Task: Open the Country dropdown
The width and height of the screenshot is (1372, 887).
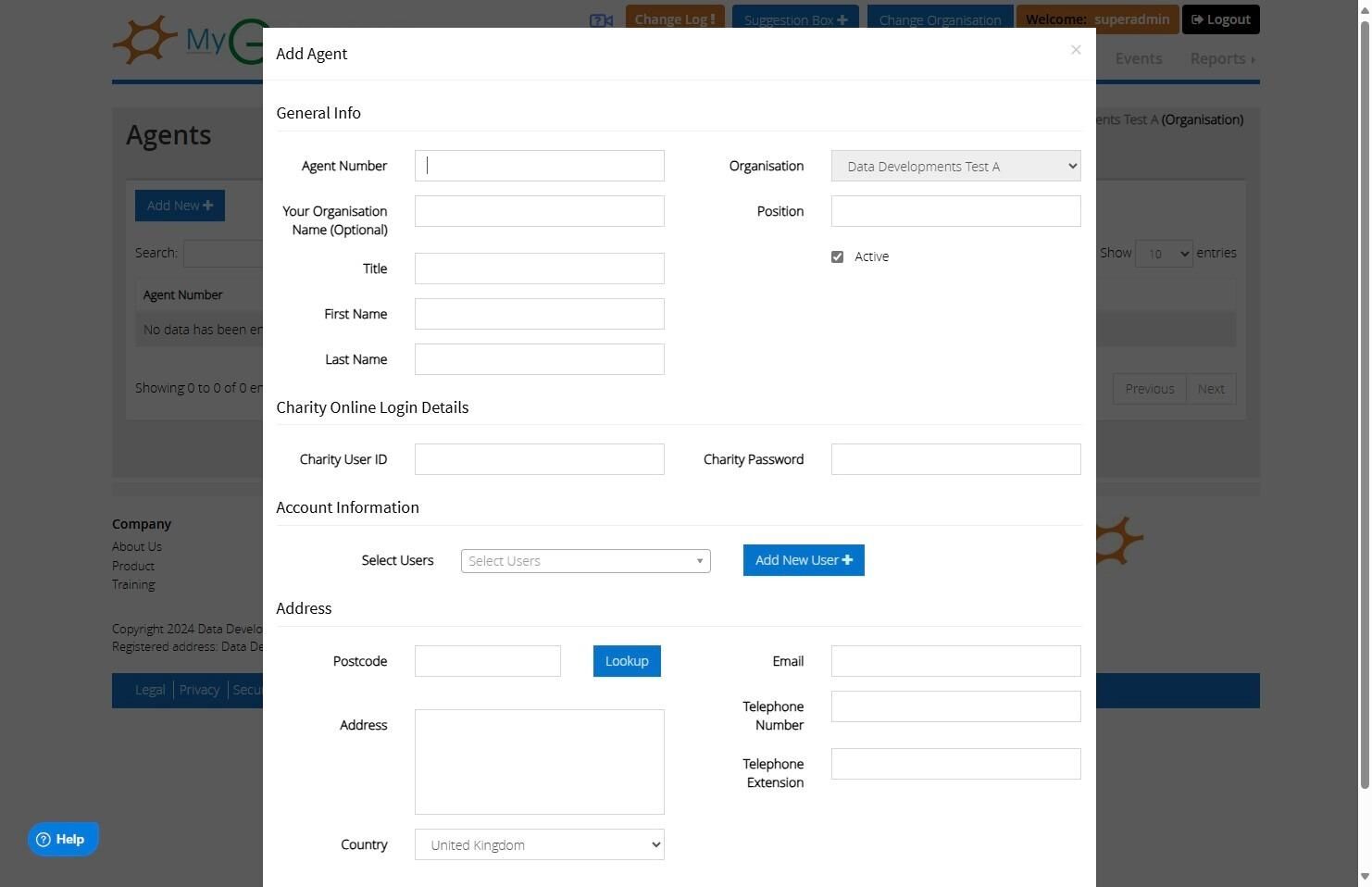Action: click(539, 844)
